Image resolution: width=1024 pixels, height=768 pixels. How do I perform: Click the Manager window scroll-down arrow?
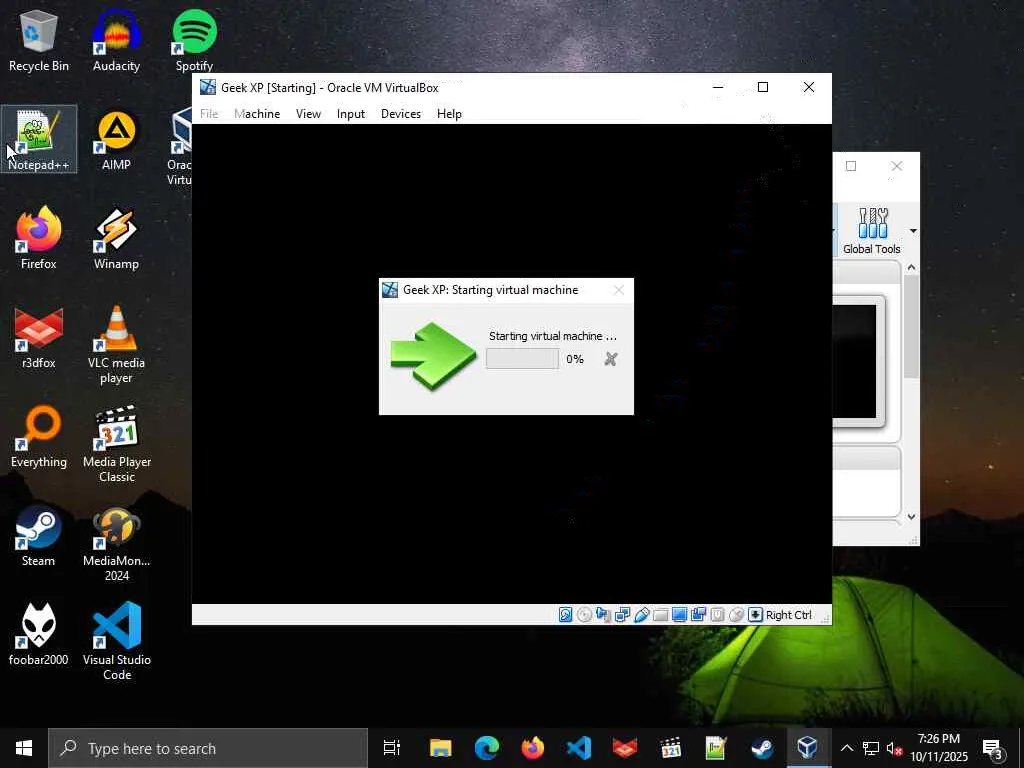(x=912, y=517)
